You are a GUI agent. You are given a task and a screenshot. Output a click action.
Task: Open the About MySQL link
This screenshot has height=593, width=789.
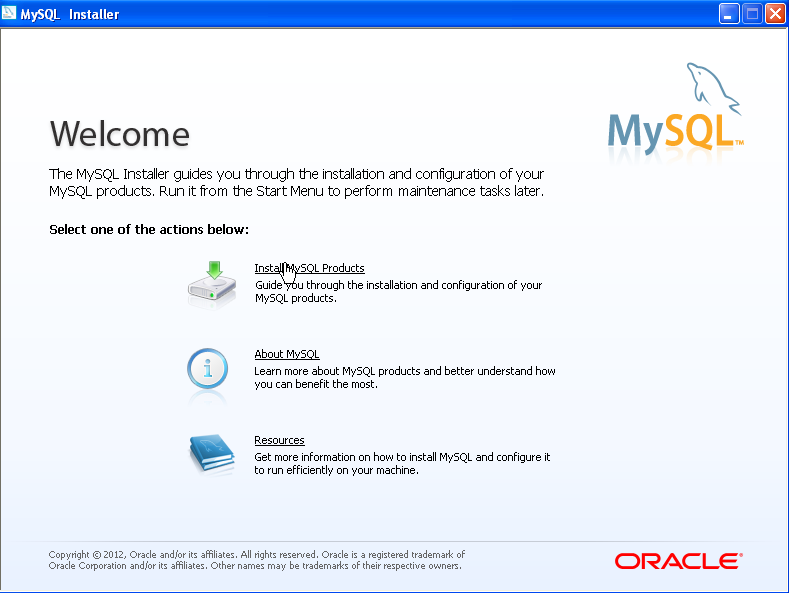coord(286,354)
